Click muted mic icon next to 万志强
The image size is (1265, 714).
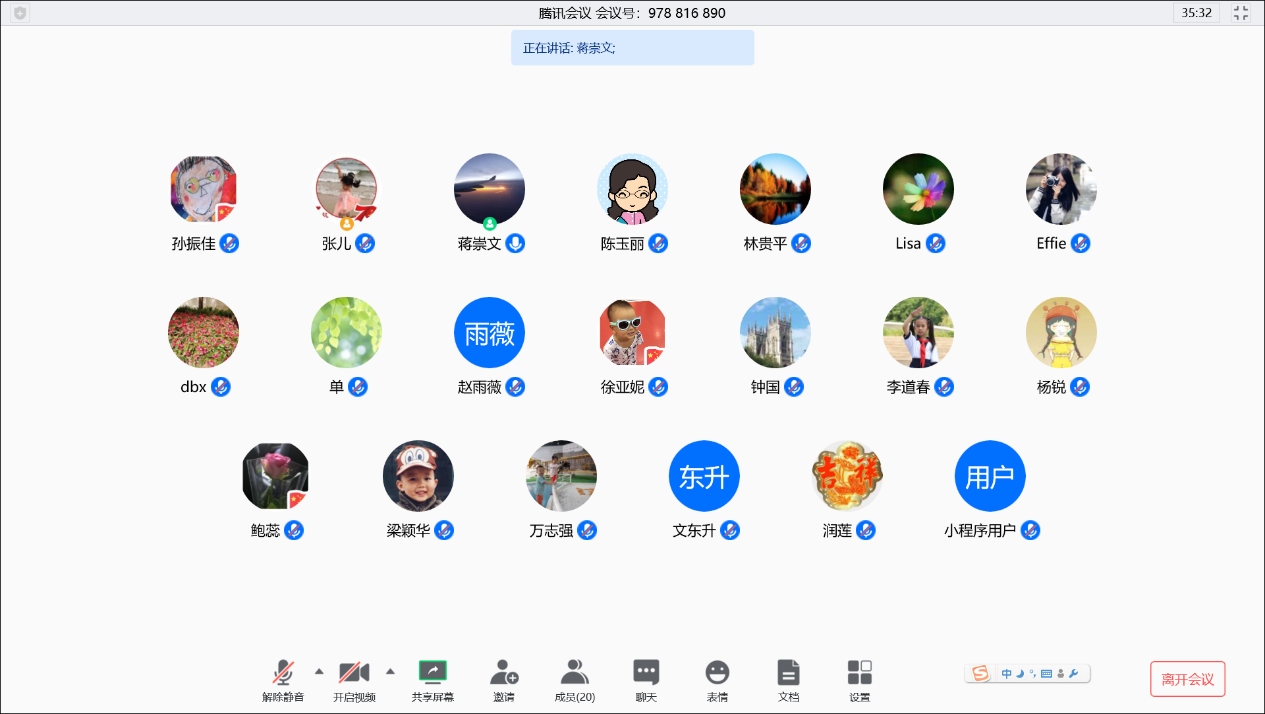point(588,530)
